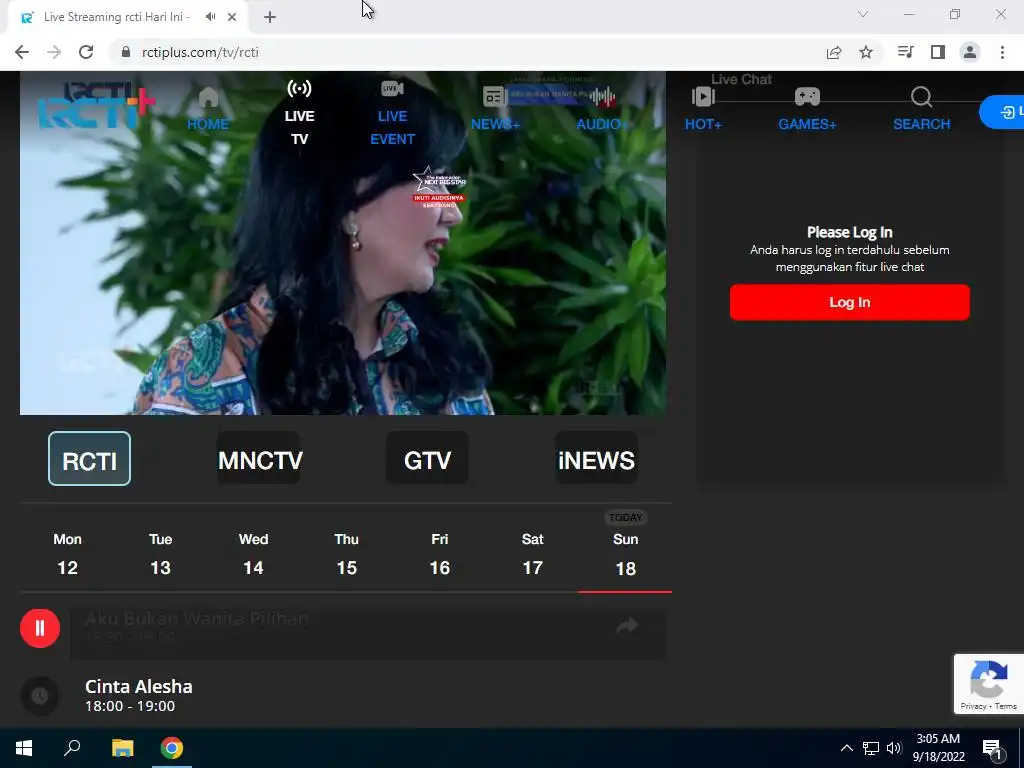Open the reCAPTCHA Privacy link
The width and height of the screenshot is (1024, 768).
click(x=973, y=706)
